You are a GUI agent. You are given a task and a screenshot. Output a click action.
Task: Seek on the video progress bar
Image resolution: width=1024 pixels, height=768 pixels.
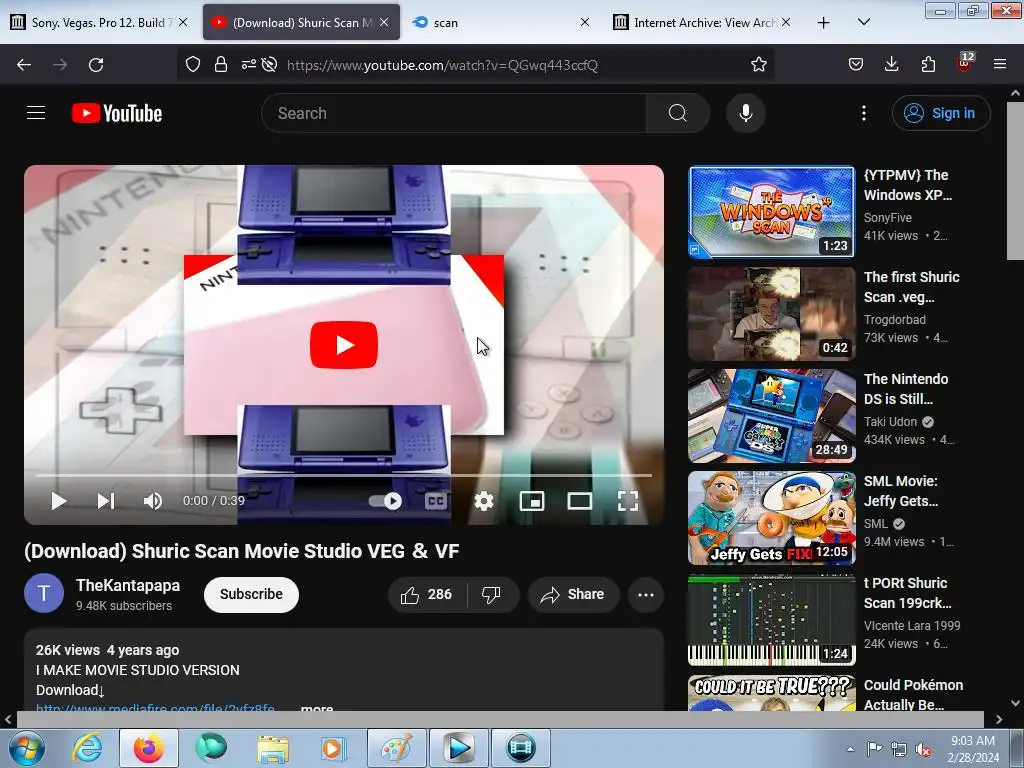pos(344,475)
